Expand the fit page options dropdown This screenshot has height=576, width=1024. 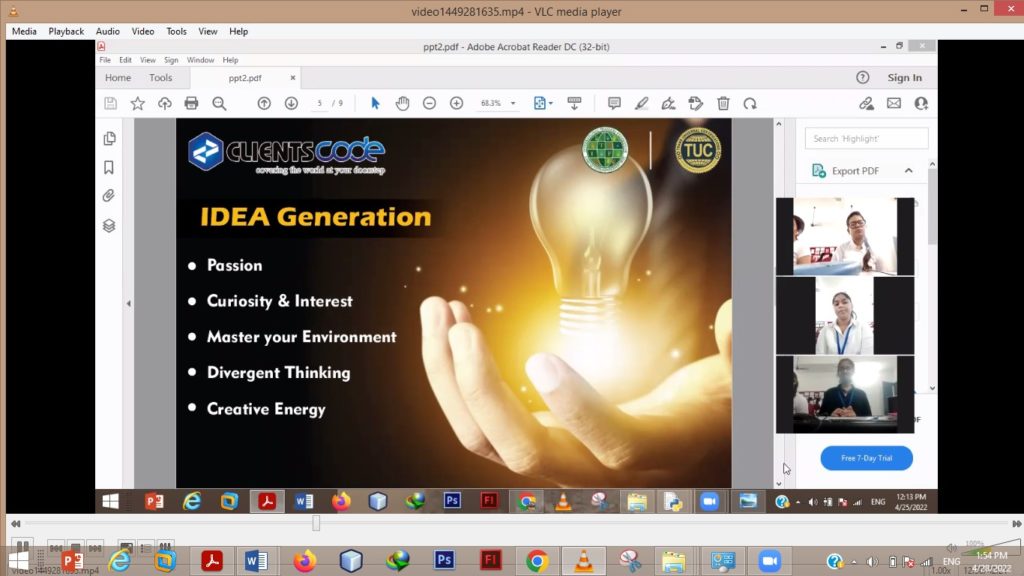click(551, 103)
